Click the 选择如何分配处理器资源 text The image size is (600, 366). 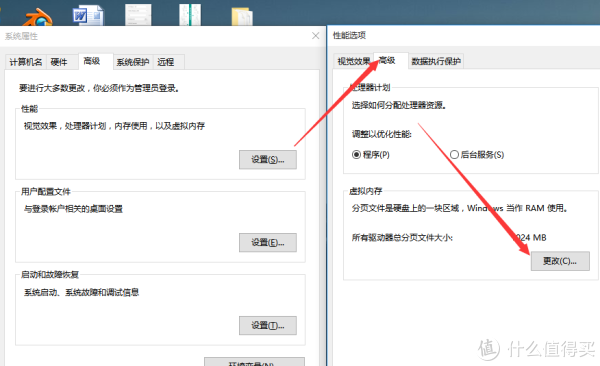pos(399,105)
